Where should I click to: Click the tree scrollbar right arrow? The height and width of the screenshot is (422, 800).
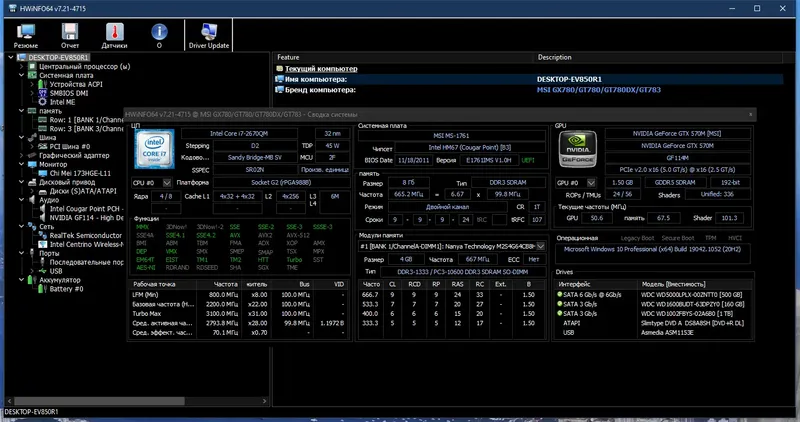tap(264, 401)
